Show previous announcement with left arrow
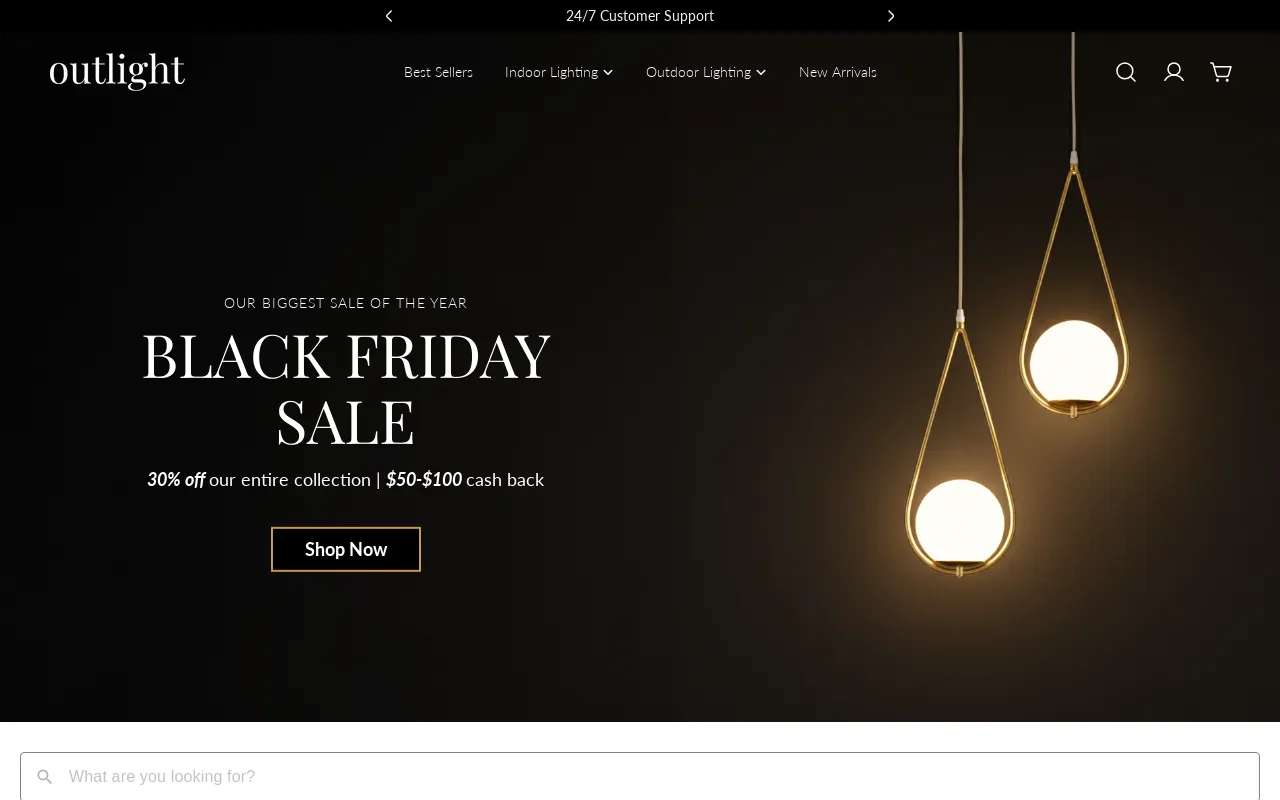This screenshot has height=800, width=1280. click(389, 15)
